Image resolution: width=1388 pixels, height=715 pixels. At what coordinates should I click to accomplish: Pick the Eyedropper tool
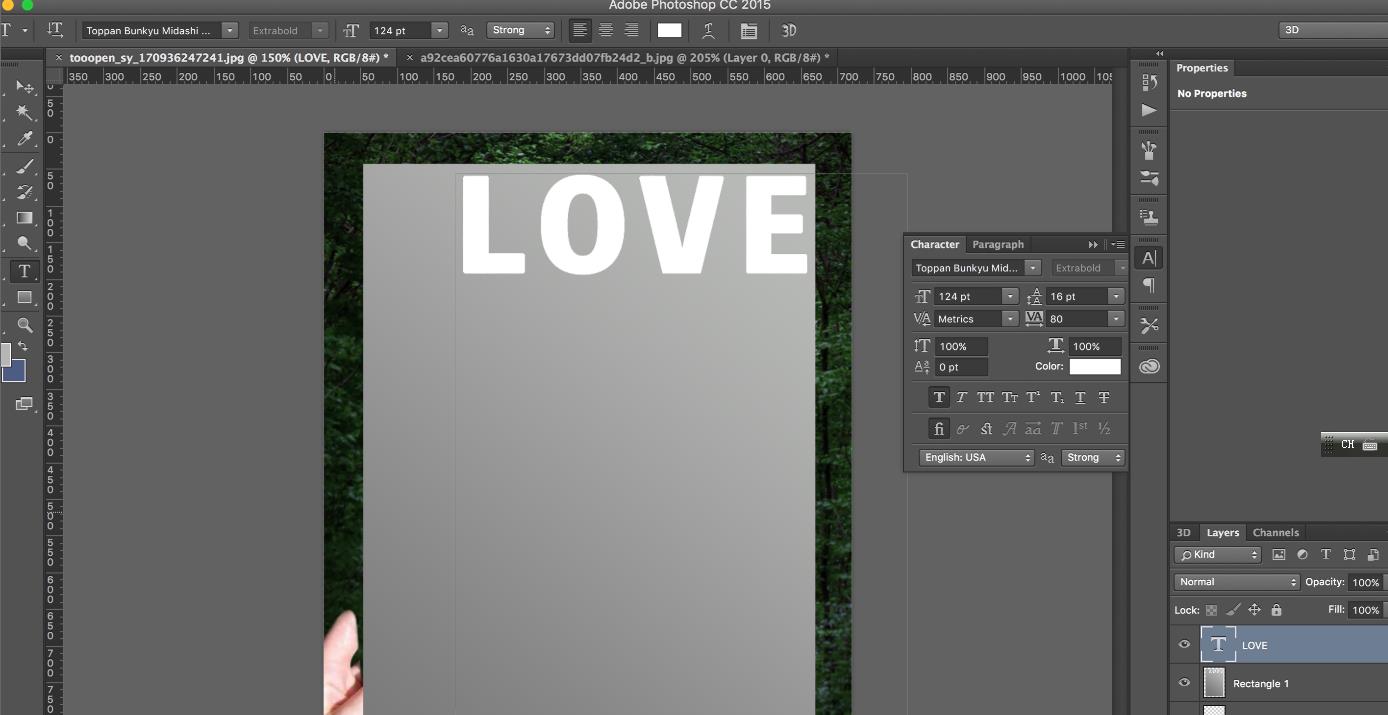tap(25, 139)
